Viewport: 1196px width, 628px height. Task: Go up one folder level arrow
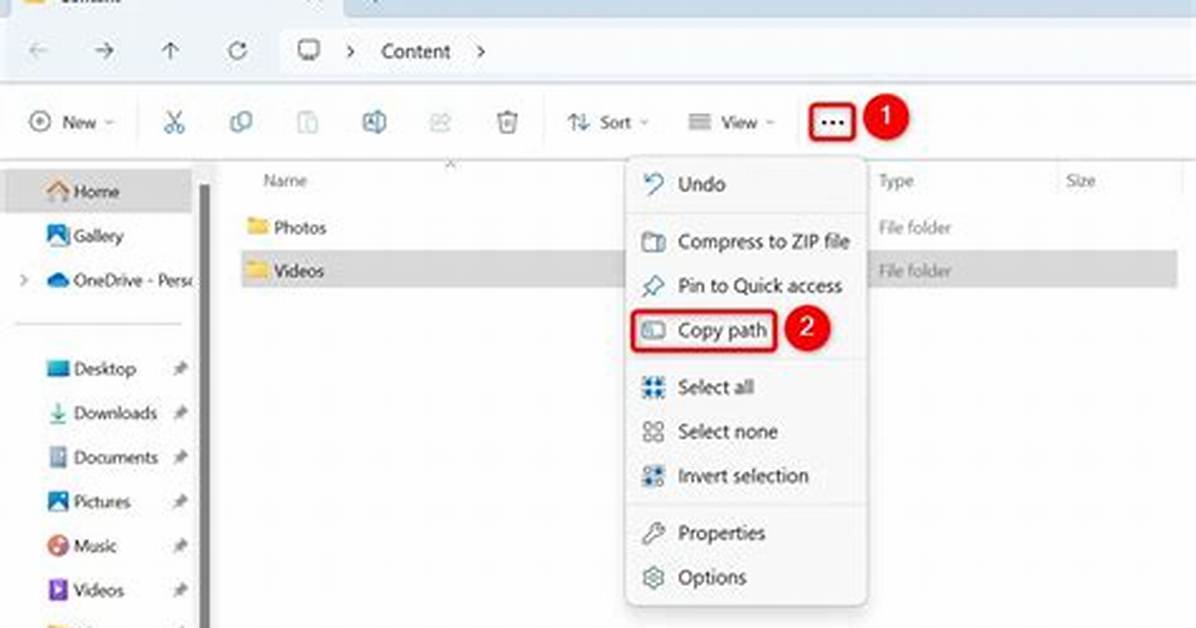click(170, 51)
